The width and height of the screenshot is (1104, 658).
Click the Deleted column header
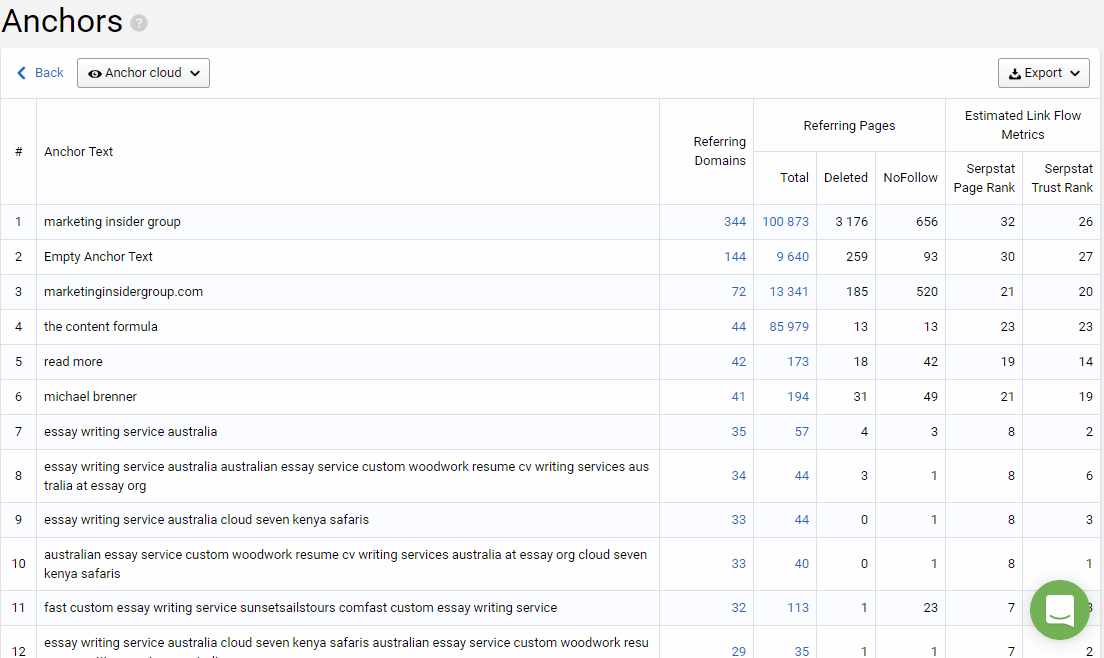click(845, 178)
